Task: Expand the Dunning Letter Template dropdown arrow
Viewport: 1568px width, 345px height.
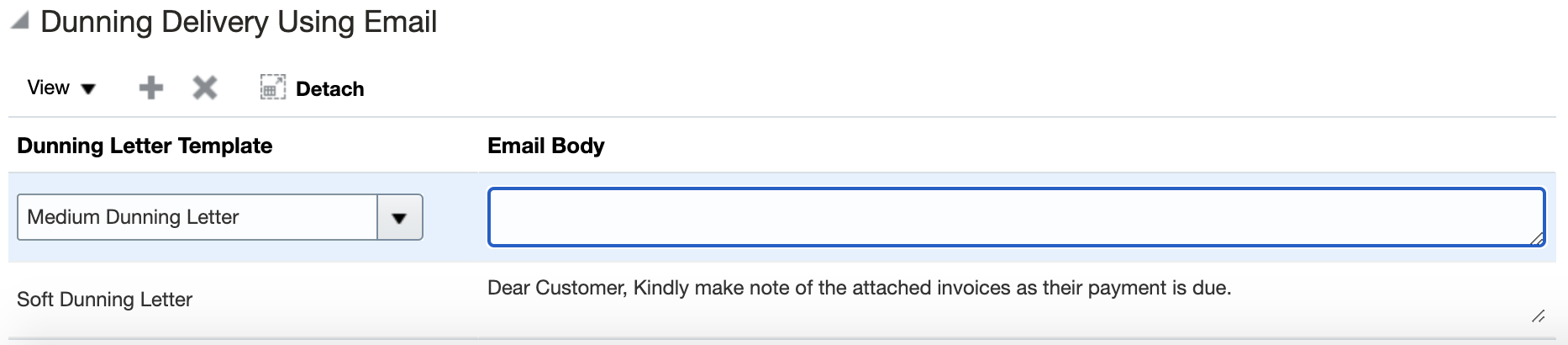Action: coord(399,218)
